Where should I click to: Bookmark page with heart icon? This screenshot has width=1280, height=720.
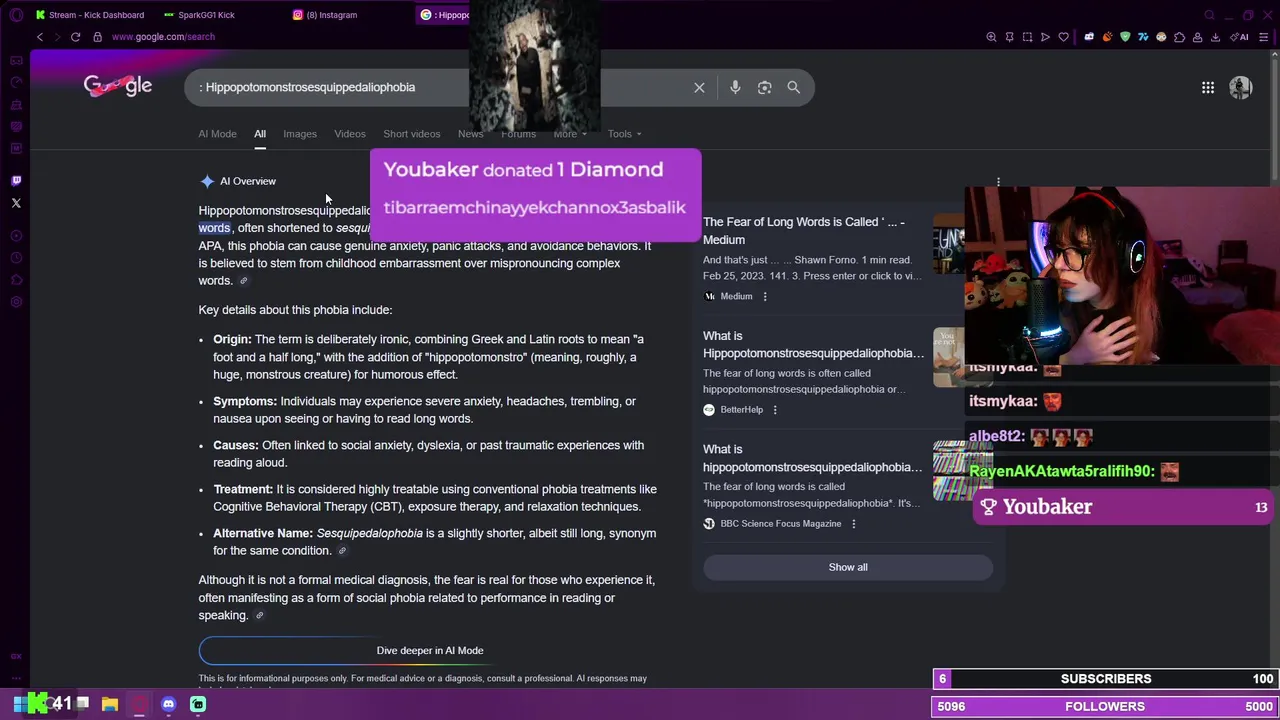(1063, 37)
